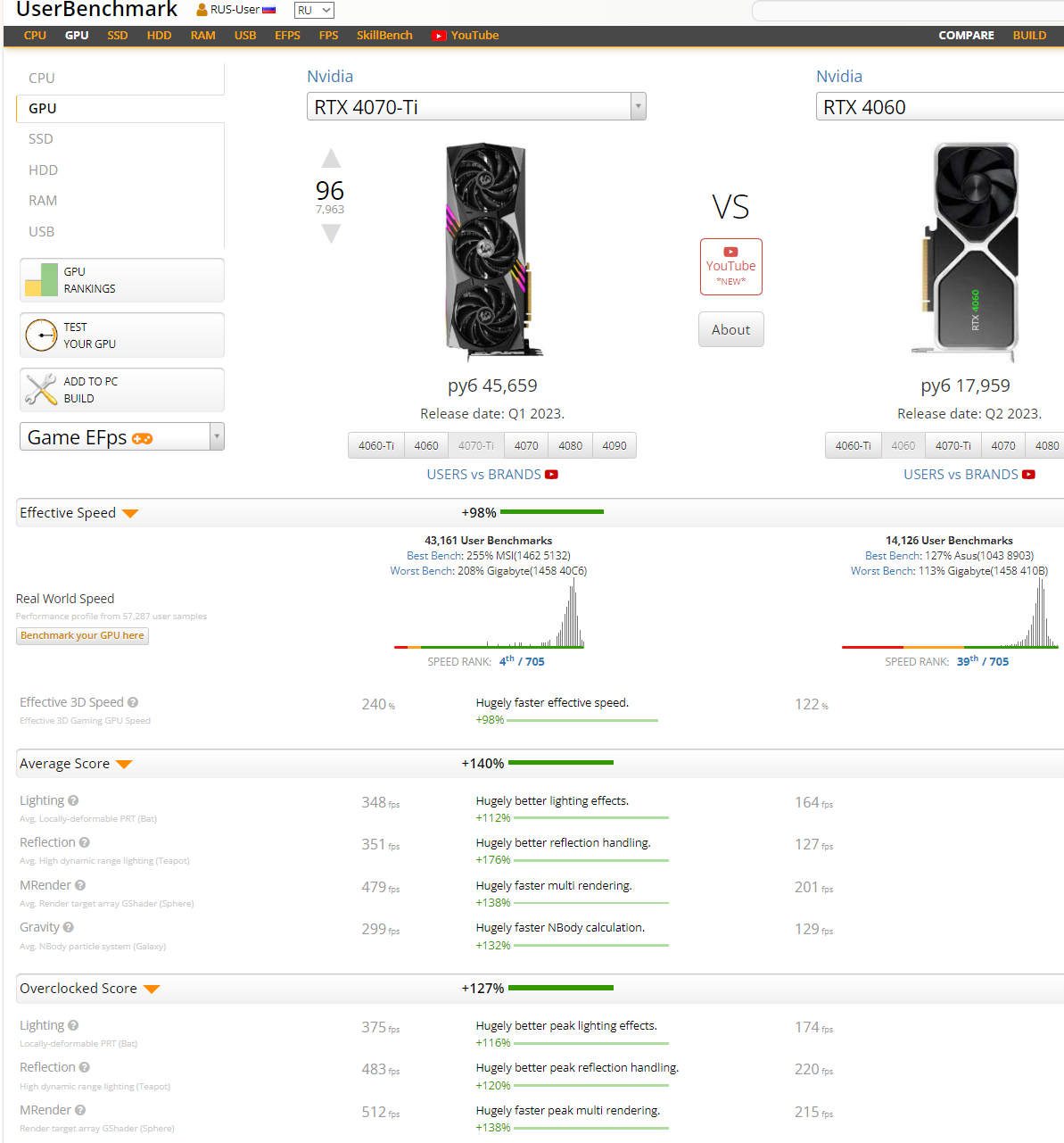Click the GPU Rankings chart icon

41,280
